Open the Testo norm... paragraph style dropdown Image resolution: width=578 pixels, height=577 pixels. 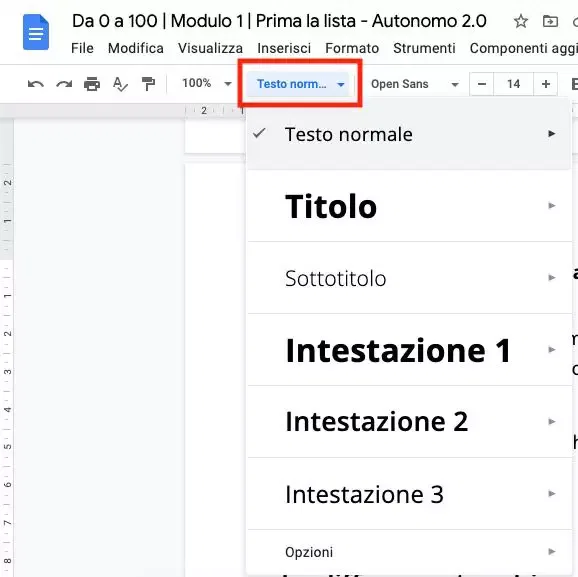pos(298,84)
